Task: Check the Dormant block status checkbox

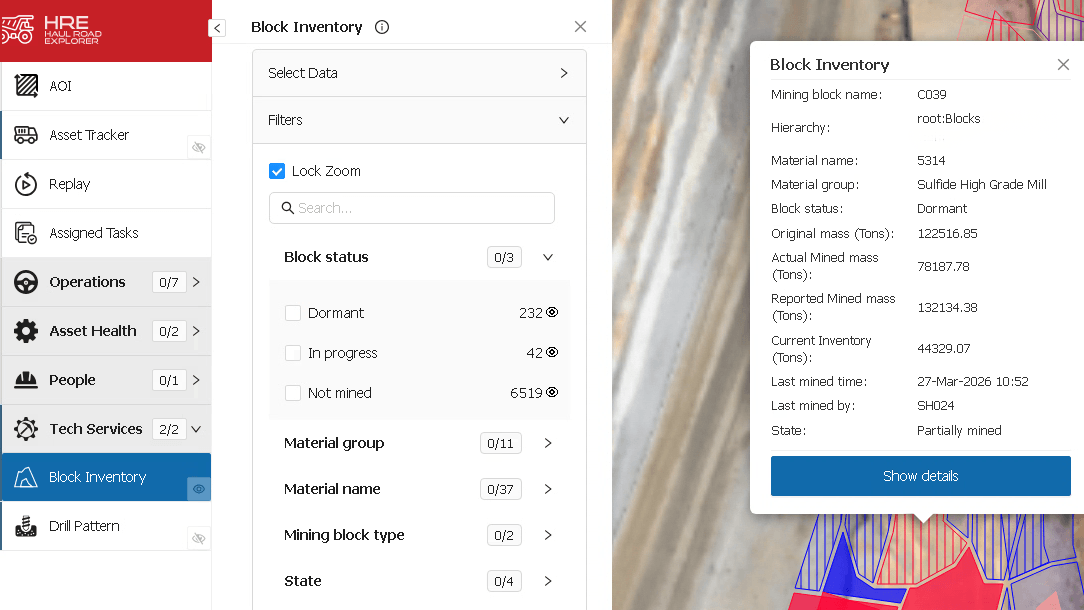Action: (292, 313)
